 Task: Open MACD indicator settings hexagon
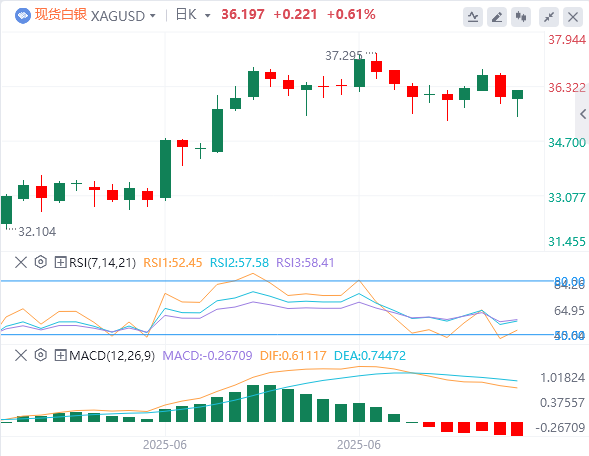pos(41,355)
